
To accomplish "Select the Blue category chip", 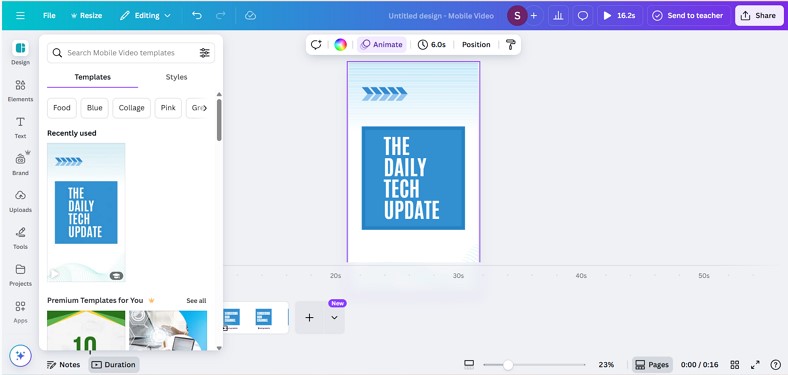I will (94, 108).
